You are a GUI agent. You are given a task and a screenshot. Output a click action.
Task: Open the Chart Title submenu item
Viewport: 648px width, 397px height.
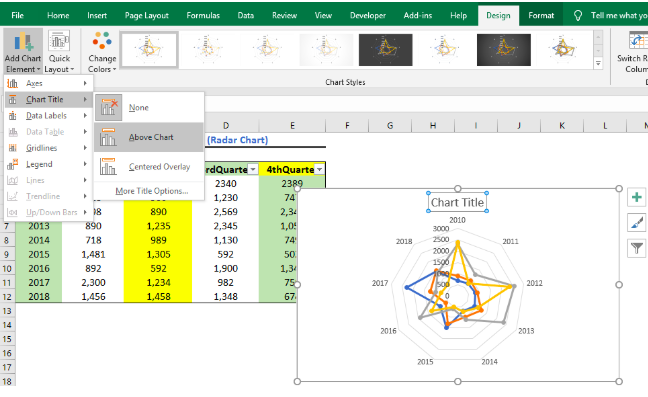48,100
